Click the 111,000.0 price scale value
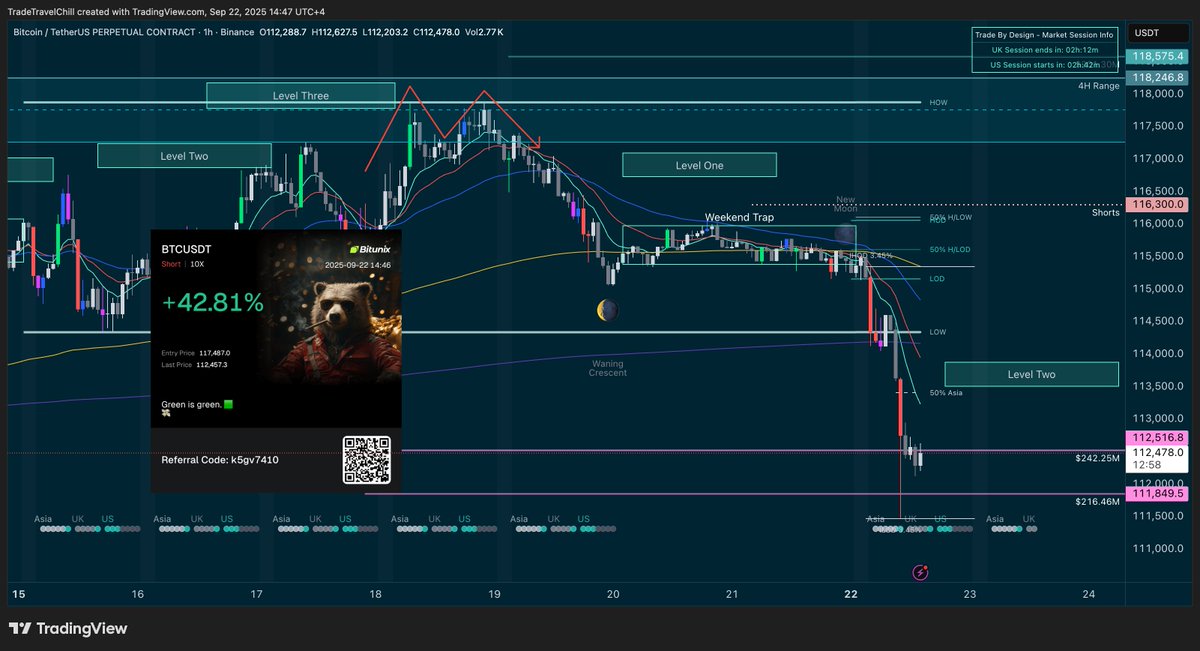The height and width of the screenshot is (651, 1200). coord(1156,548)
